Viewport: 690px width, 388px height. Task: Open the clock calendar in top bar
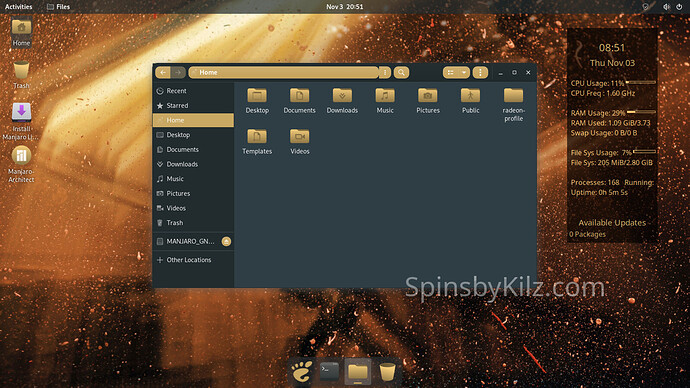[345, 7]
